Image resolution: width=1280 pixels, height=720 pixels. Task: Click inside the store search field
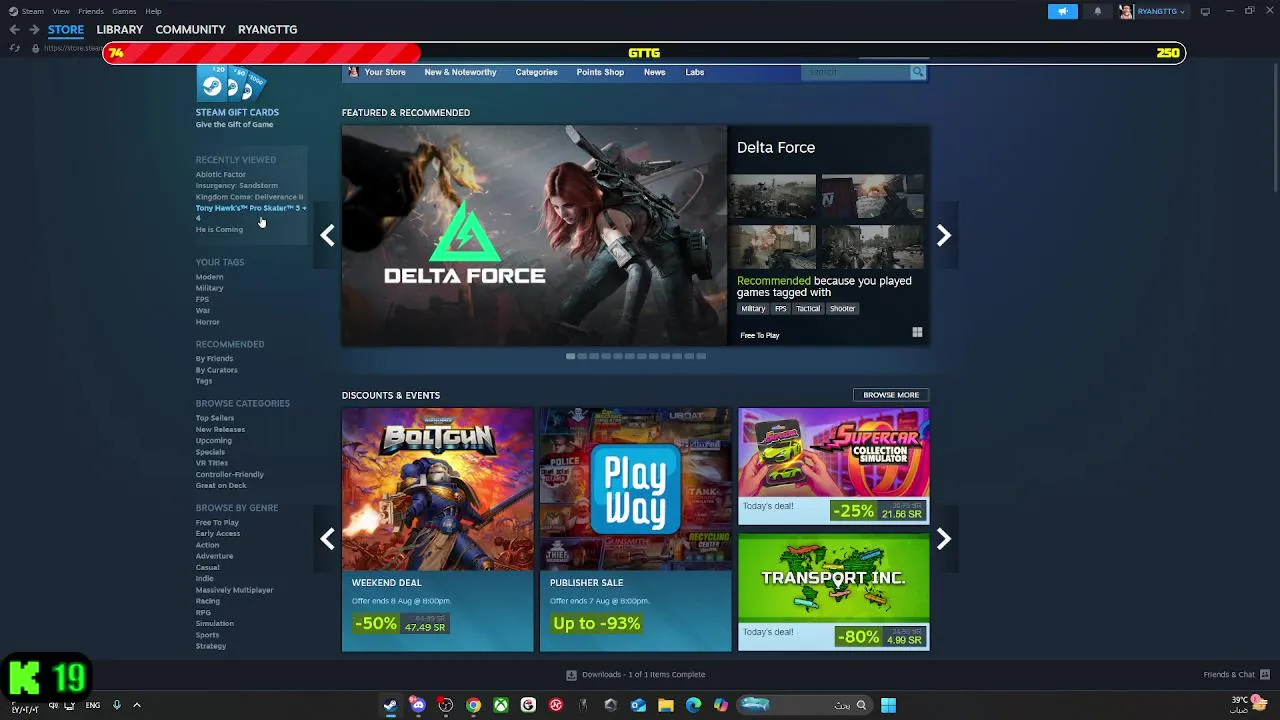coord(856,72)
